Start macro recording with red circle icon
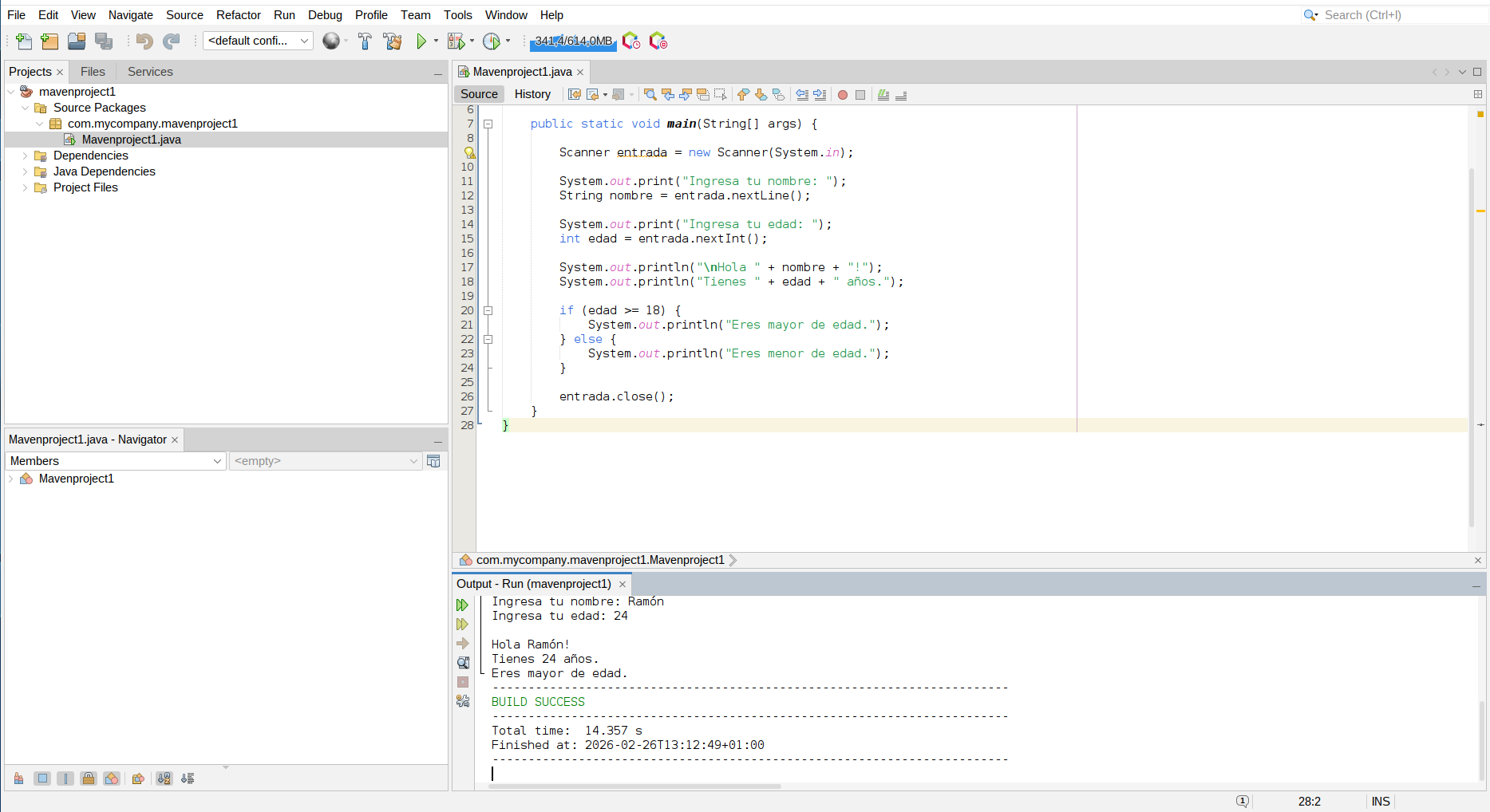1490x812 pixels. pyautogui.click(x=842, y=95)
